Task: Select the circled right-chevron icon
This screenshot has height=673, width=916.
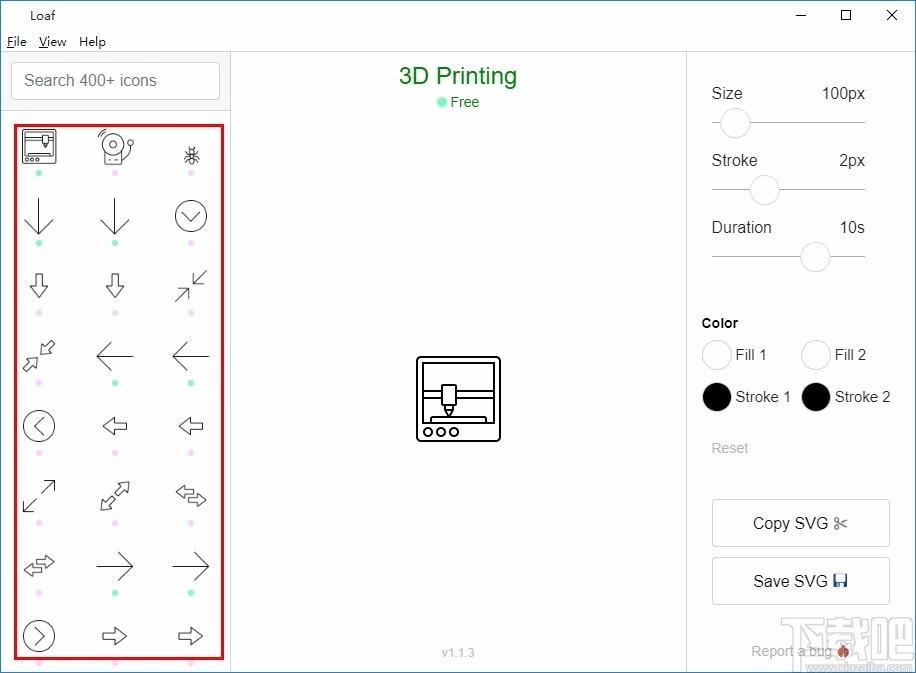Action: [39, 636]
